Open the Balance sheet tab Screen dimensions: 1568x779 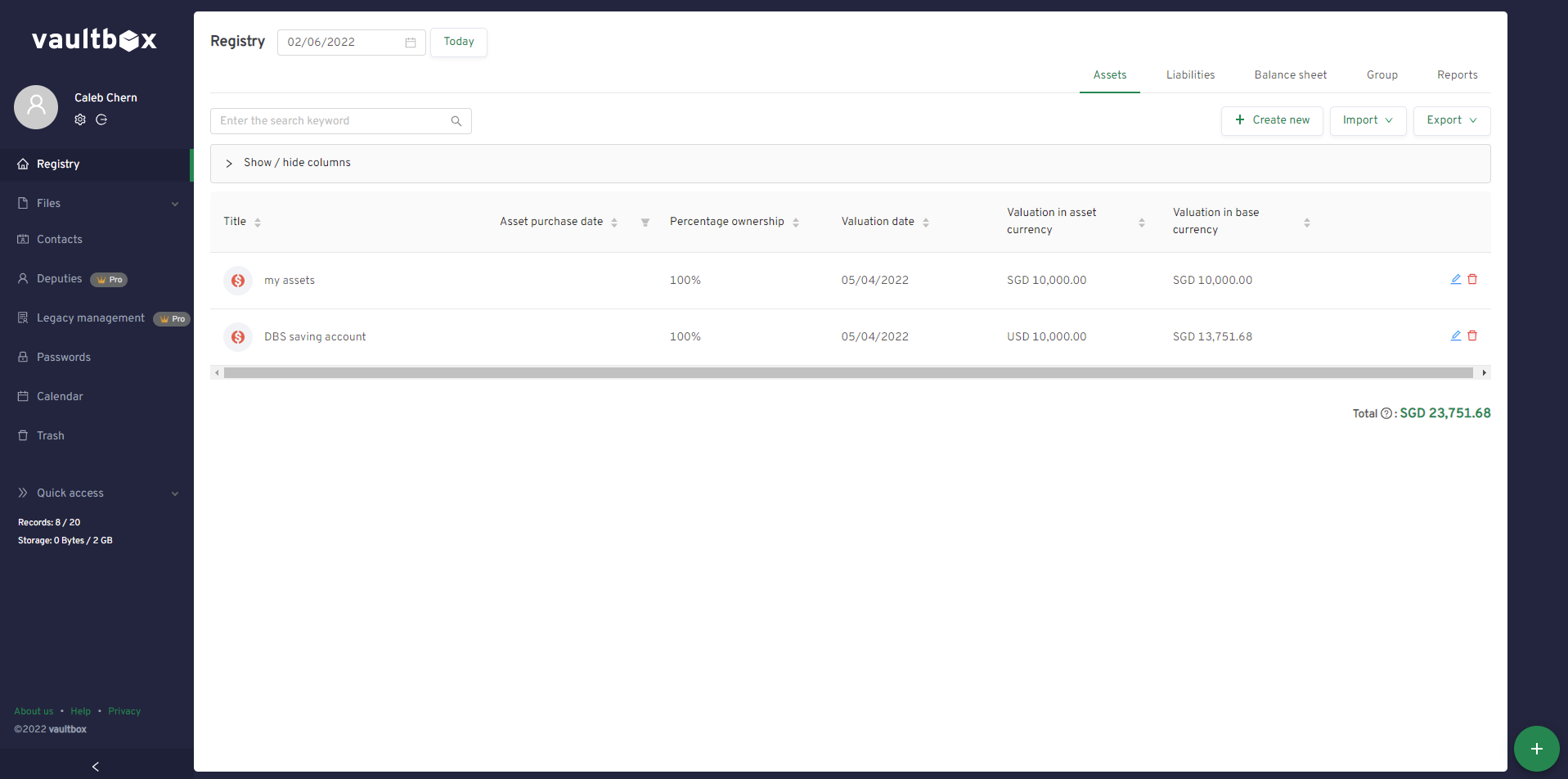pos(1290,74)
